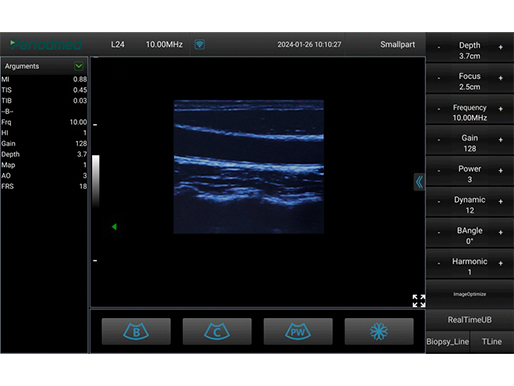This screenshot has height=386, width=514.
Task: Click the fullscreen expand arrows icon
Action: pos(419,301)
